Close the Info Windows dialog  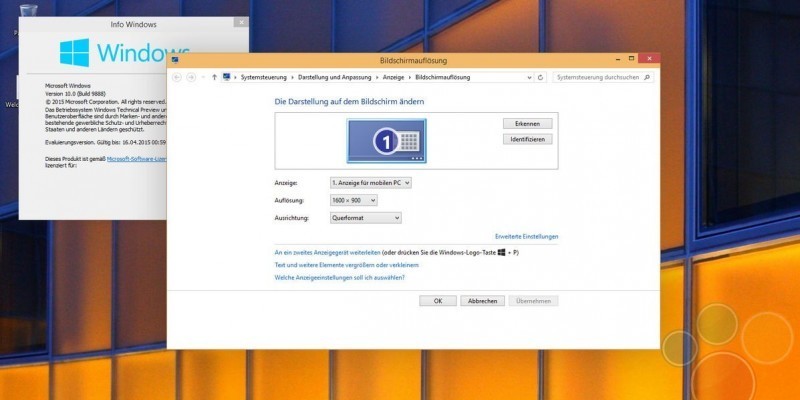(x=241, y=22)
